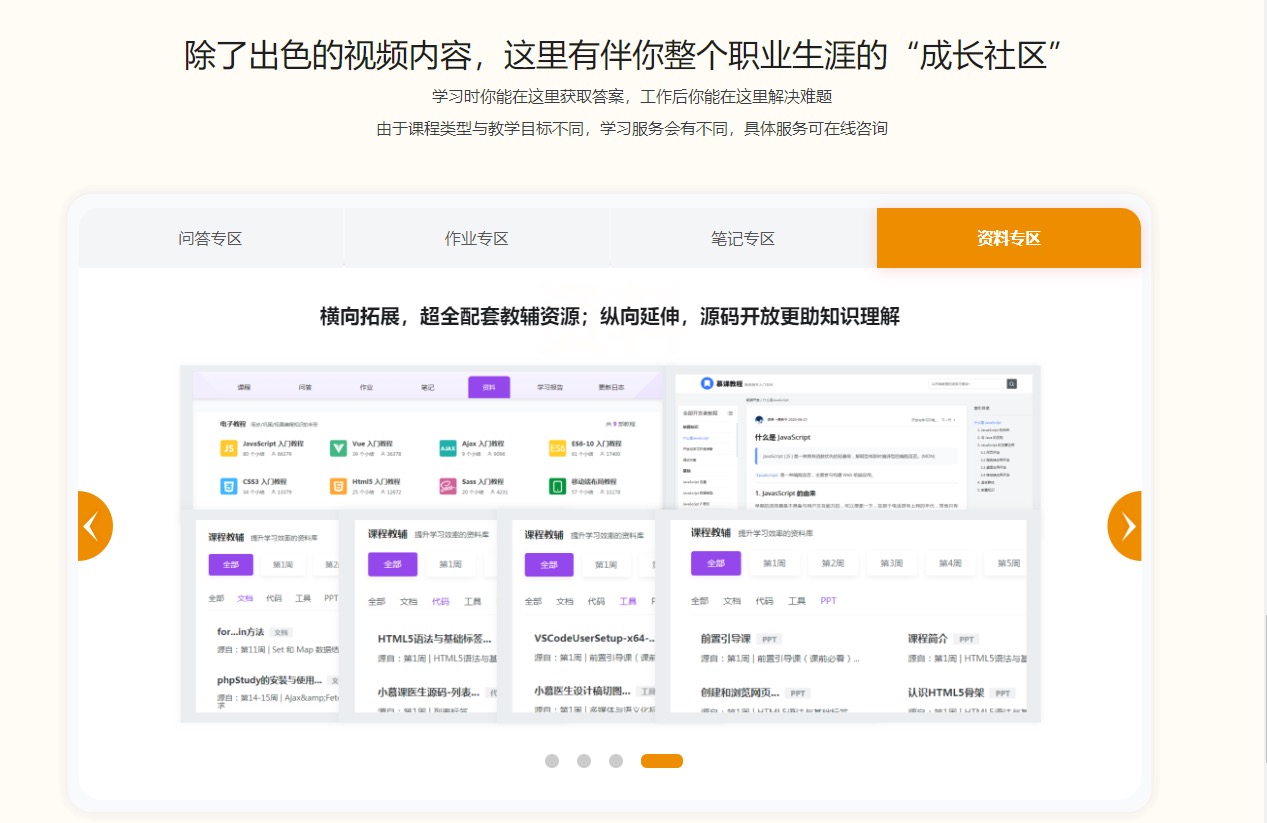Image resolution: width=1267 pixels, height=823 pixels.
Task: Click the orange Html5 tutorial icon
Action: point(338,487)
